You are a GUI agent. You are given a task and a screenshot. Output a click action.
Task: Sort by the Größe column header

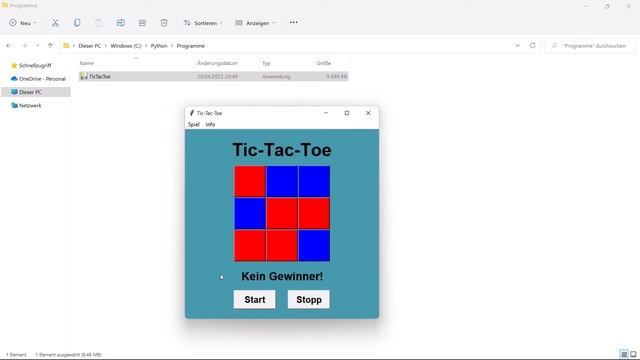pos(324,63)
